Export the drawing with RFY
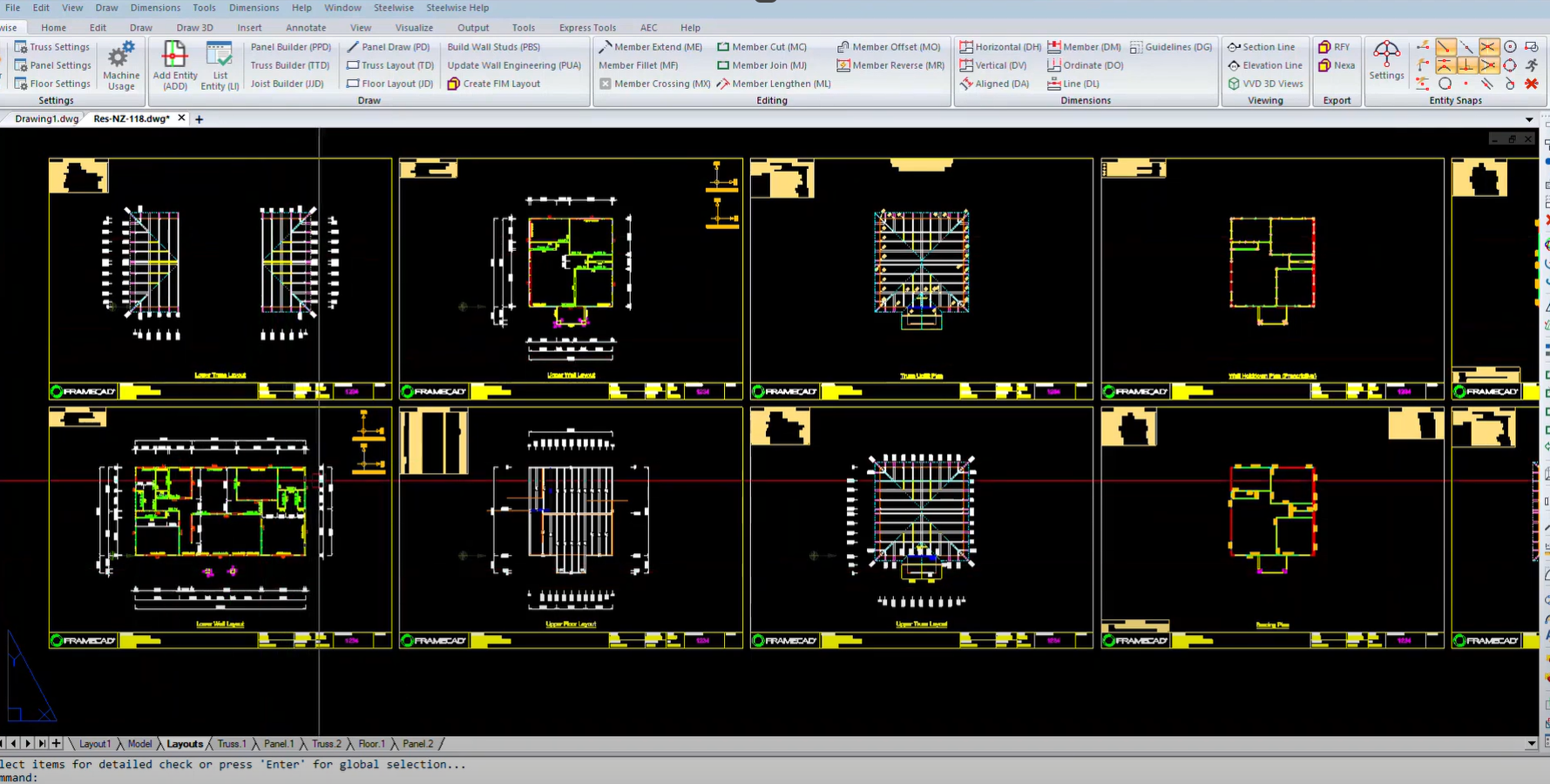This screenshot has height=784, width=1550. (1335, 46)
